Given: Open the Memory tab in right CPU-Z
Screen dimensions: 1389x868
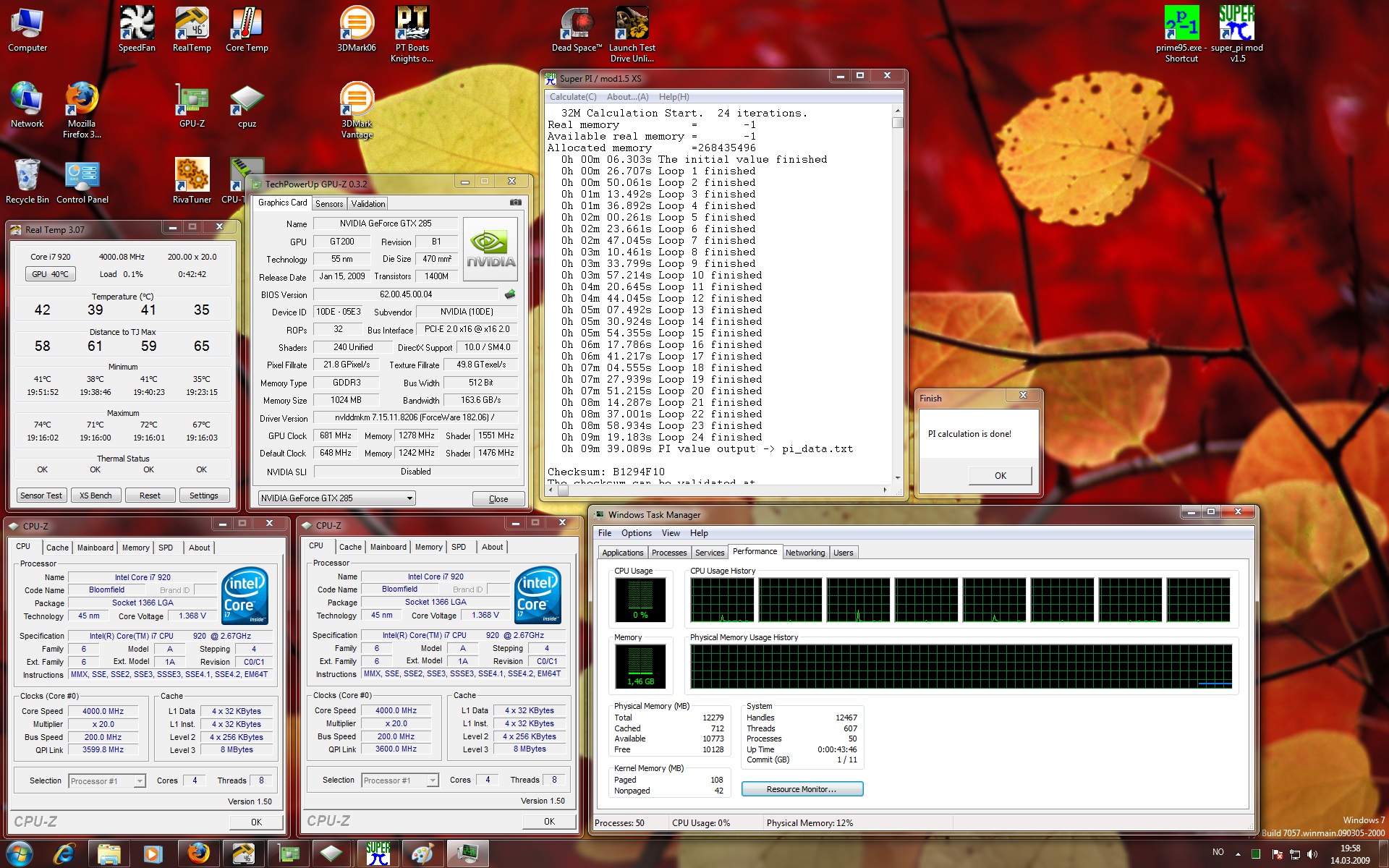Looking at the screenshot, I should [429, 547].
